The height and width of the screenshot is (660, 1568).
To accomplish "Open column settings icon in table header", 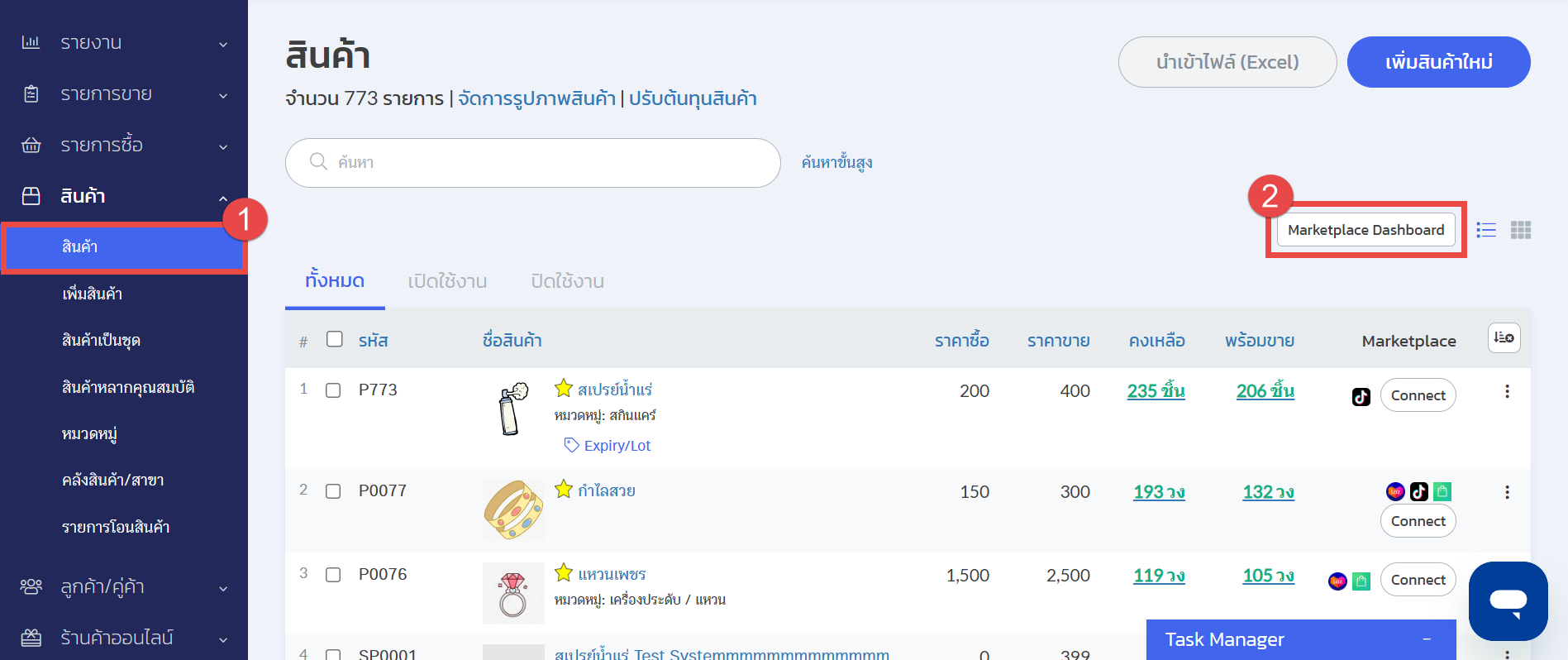I will [1504, 337].
